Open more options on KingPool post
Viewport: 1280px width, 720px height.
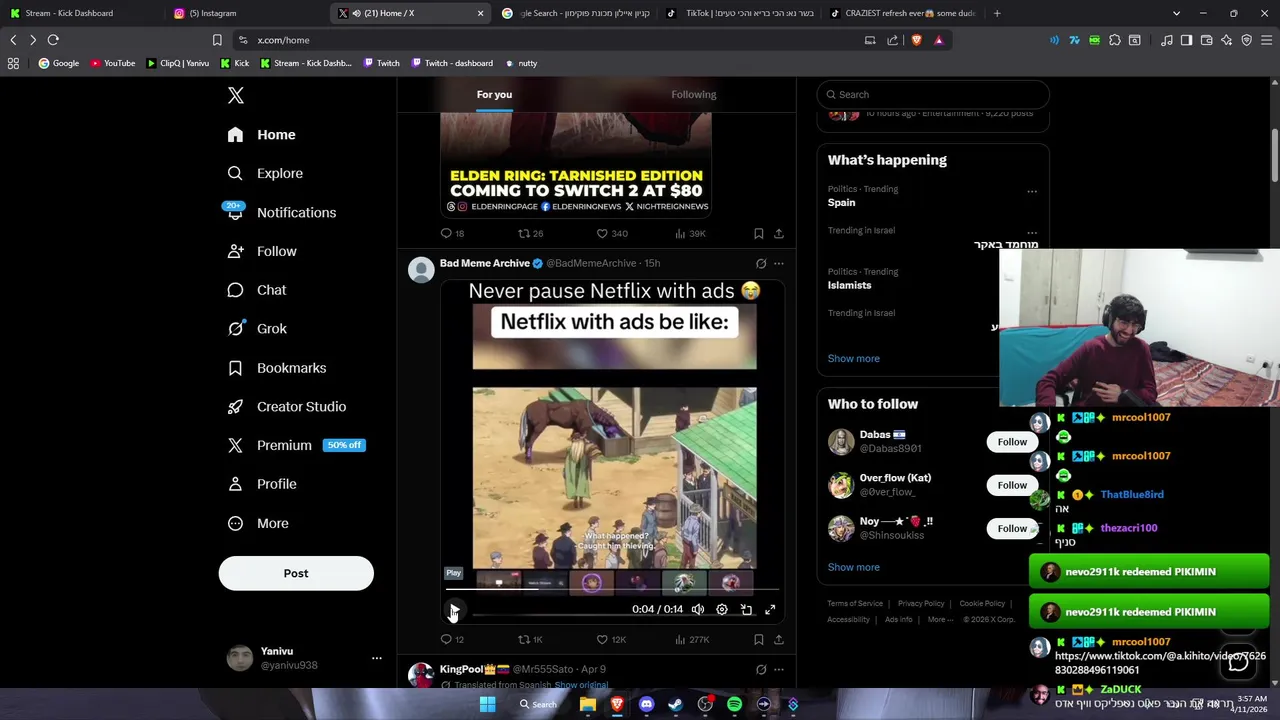[779, 670]
